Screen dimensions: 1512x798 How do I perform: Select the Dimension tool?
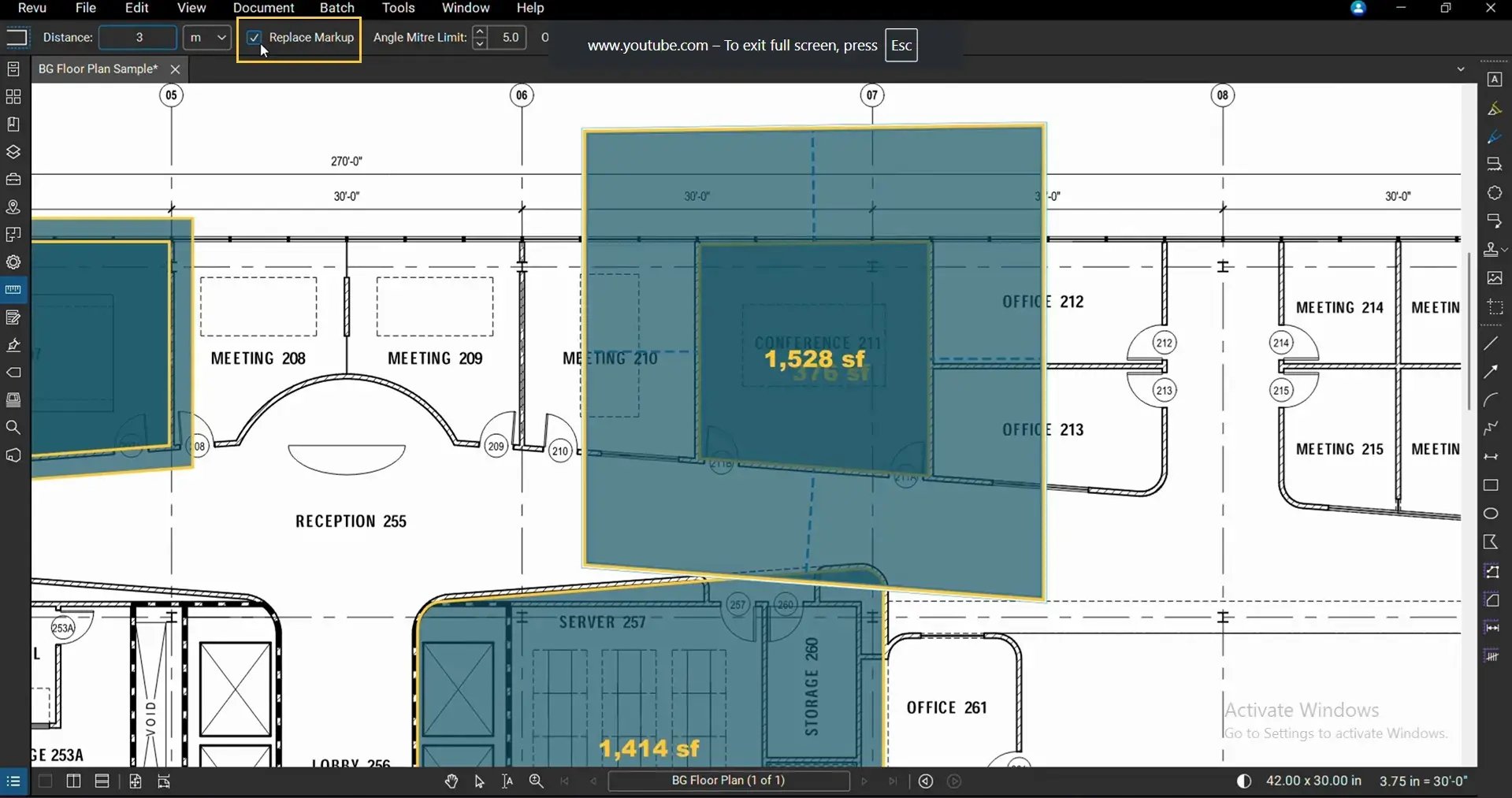[x=1491, y=457]
